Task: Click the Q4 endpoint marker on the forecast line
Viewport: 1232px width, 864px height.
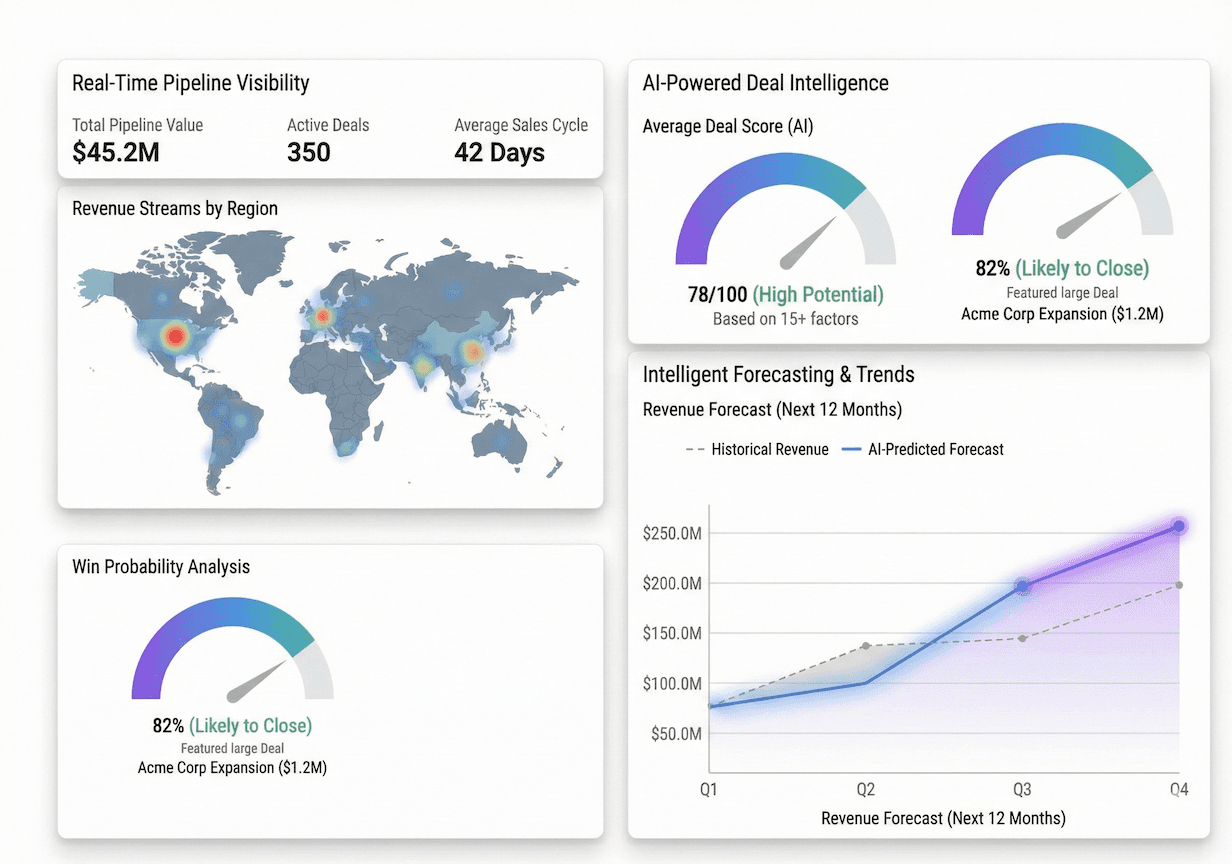Action: (1178, 524)
